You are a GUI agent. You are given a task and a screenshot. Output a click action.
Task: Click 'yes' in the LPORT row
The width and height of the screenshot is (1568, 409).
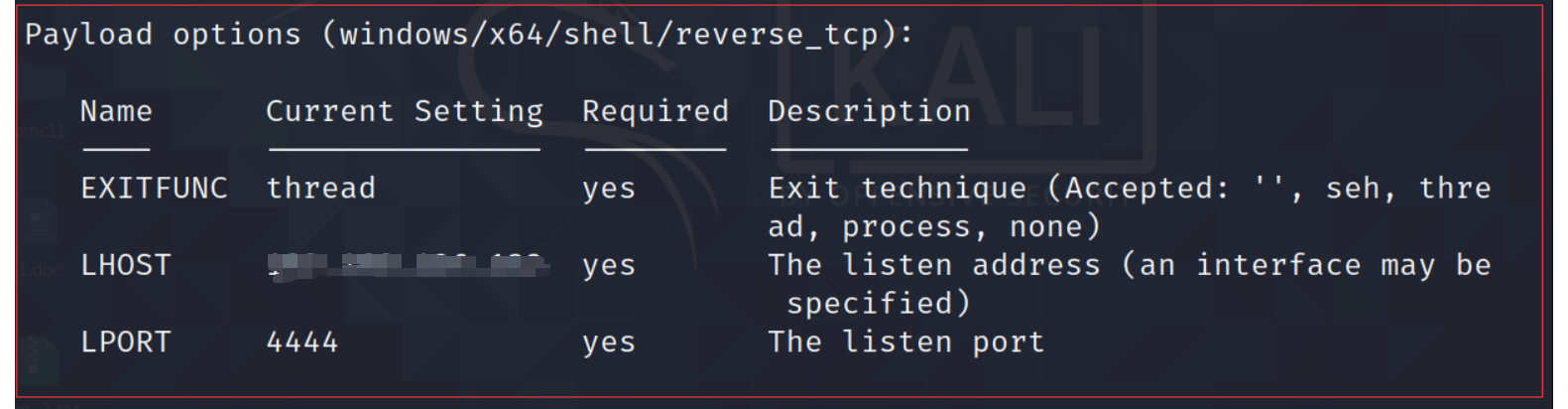609,342
